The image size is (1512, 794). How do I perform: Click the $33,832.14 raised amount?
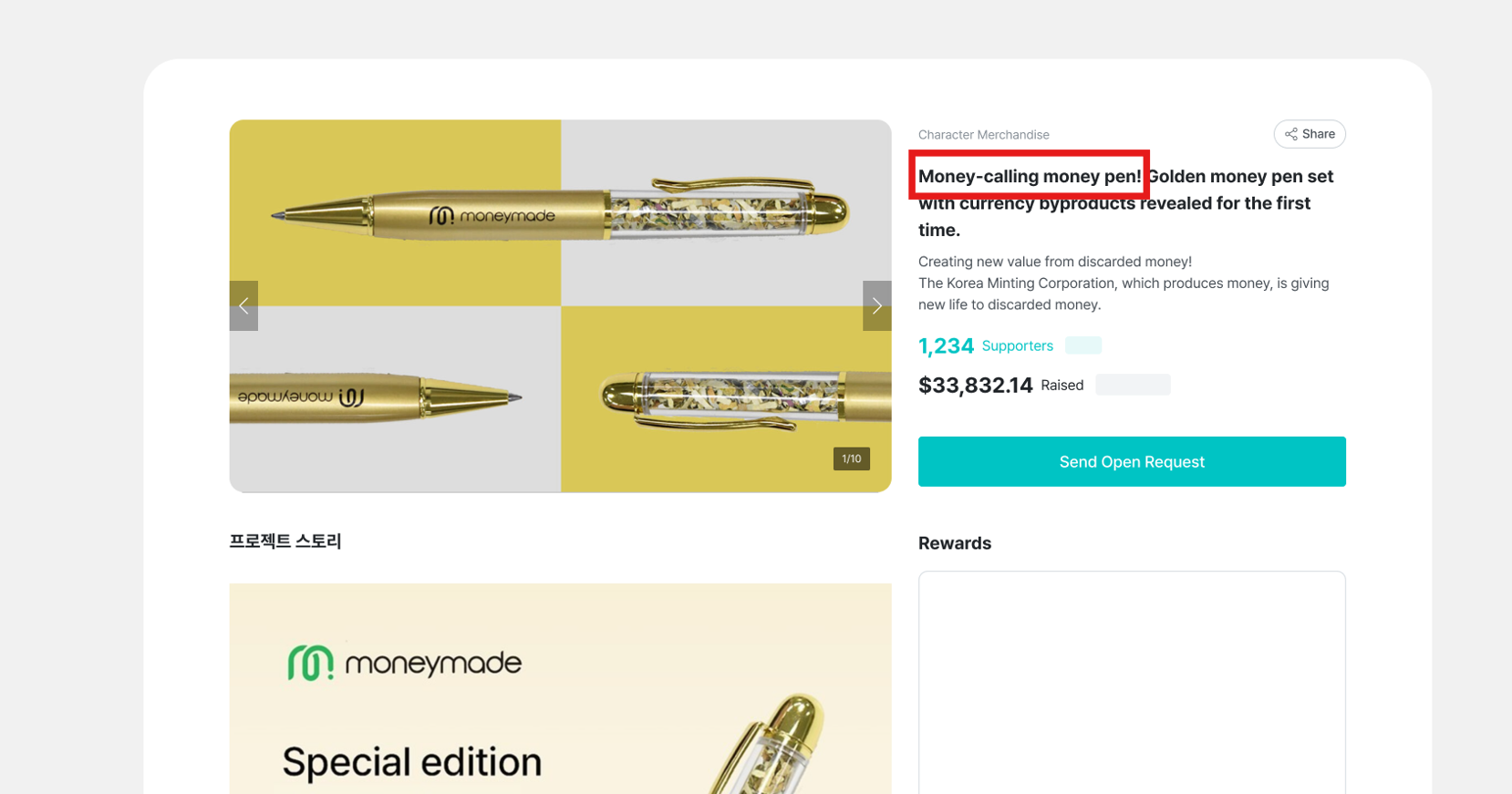tap(975, 386)
